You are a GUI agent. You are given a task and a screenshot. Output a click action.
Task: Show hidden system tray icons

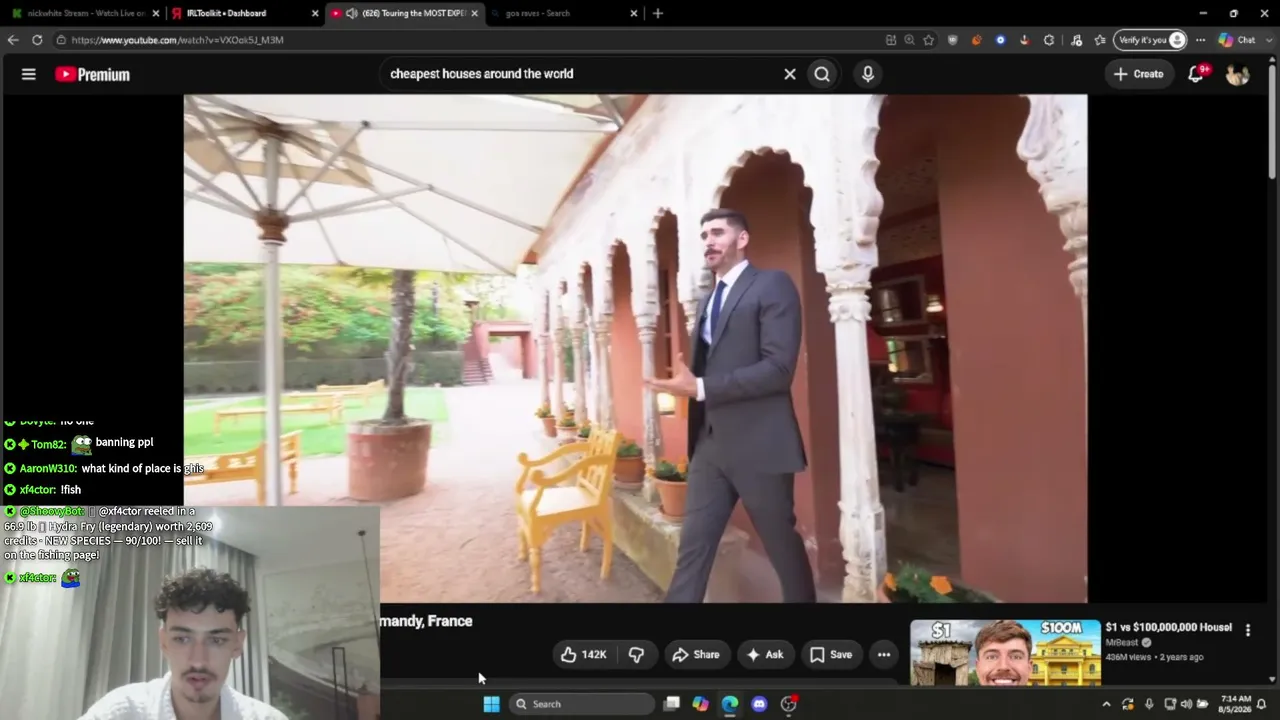click(x=1106, y=704)
